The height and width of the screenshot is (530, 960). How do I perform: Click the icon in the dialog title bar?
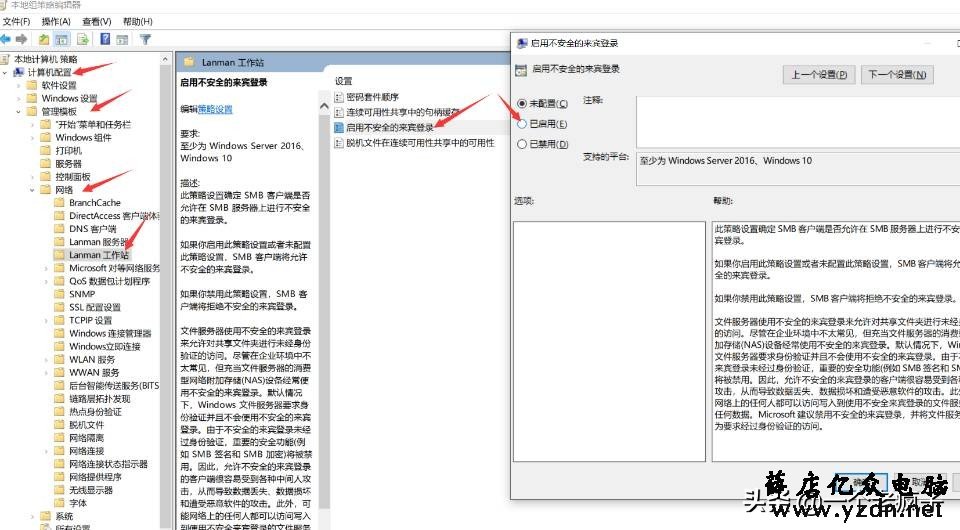coord(522,43)
